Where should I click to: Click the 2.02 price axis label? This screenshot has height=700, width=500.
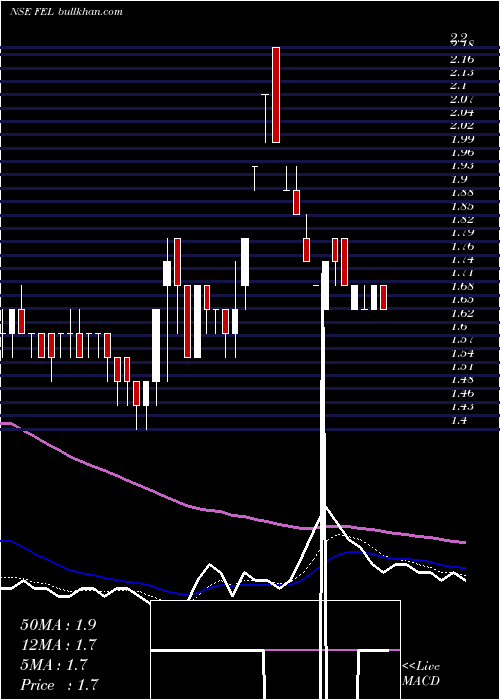point(462,126)
